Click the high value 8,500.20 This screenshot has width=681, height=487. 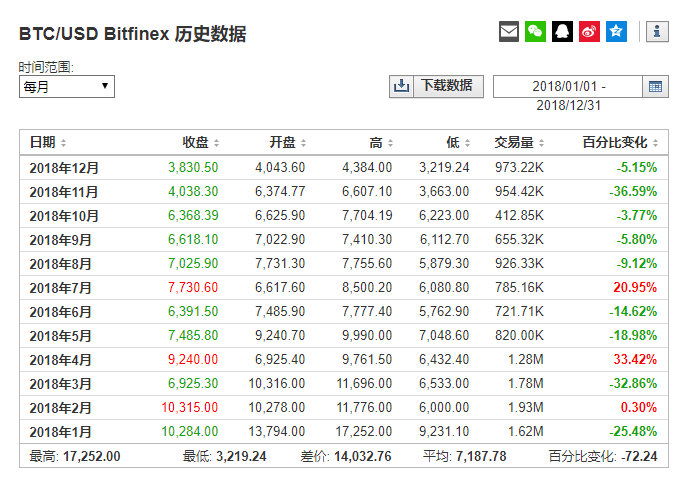(367, 287)
